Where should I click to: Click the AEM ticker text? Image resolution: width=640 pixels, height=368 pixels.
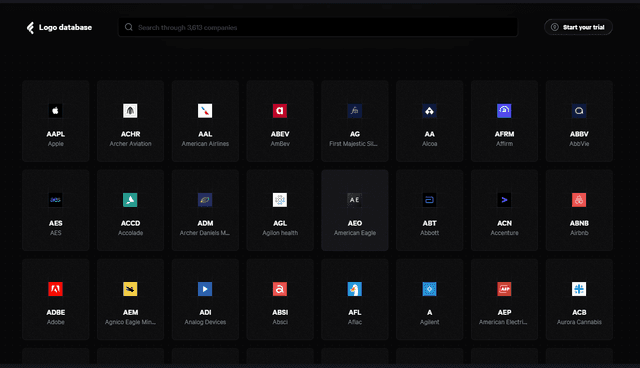(130, 313)
